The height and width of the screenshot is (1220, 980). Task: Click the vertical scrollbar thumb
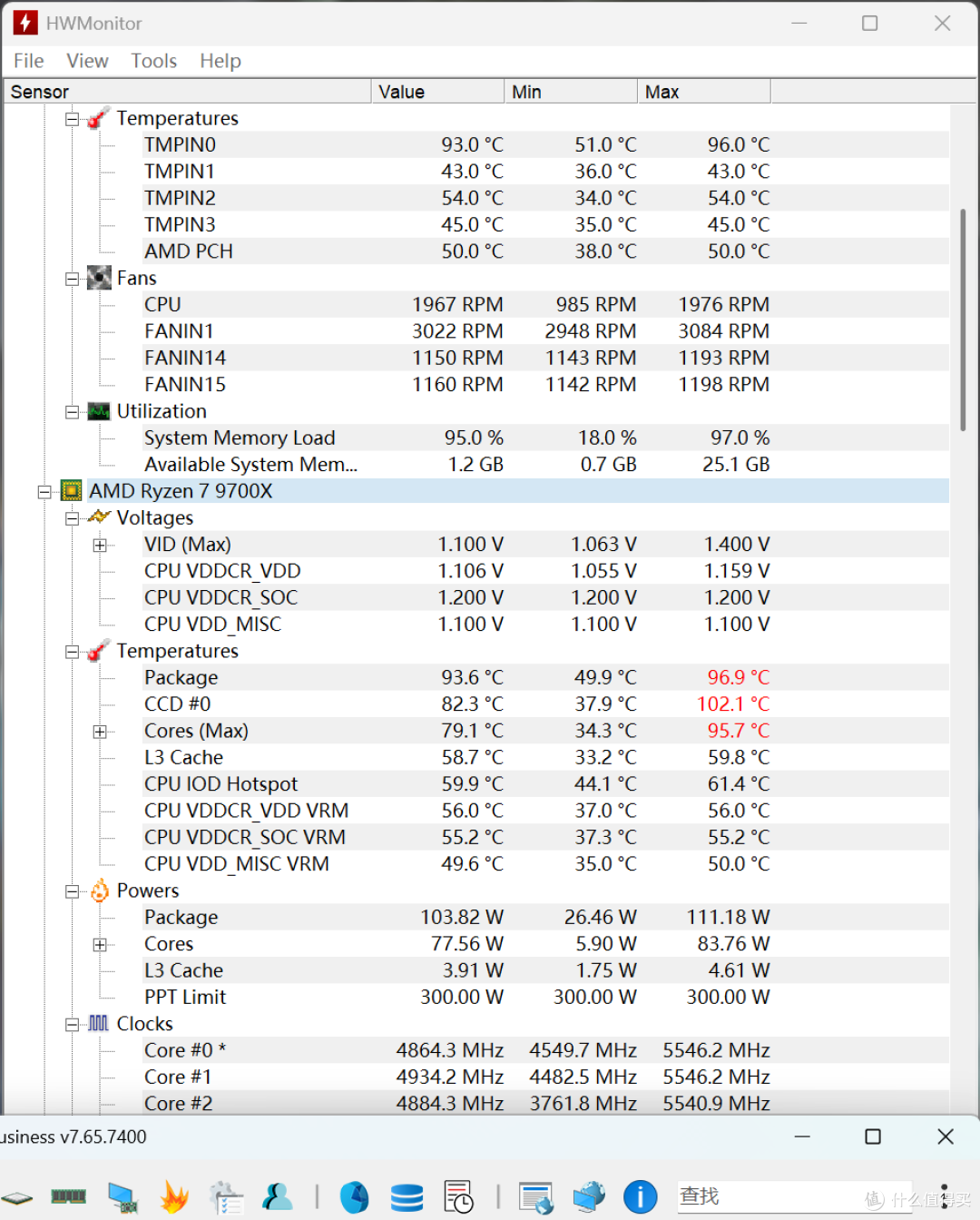click(963, 320)
